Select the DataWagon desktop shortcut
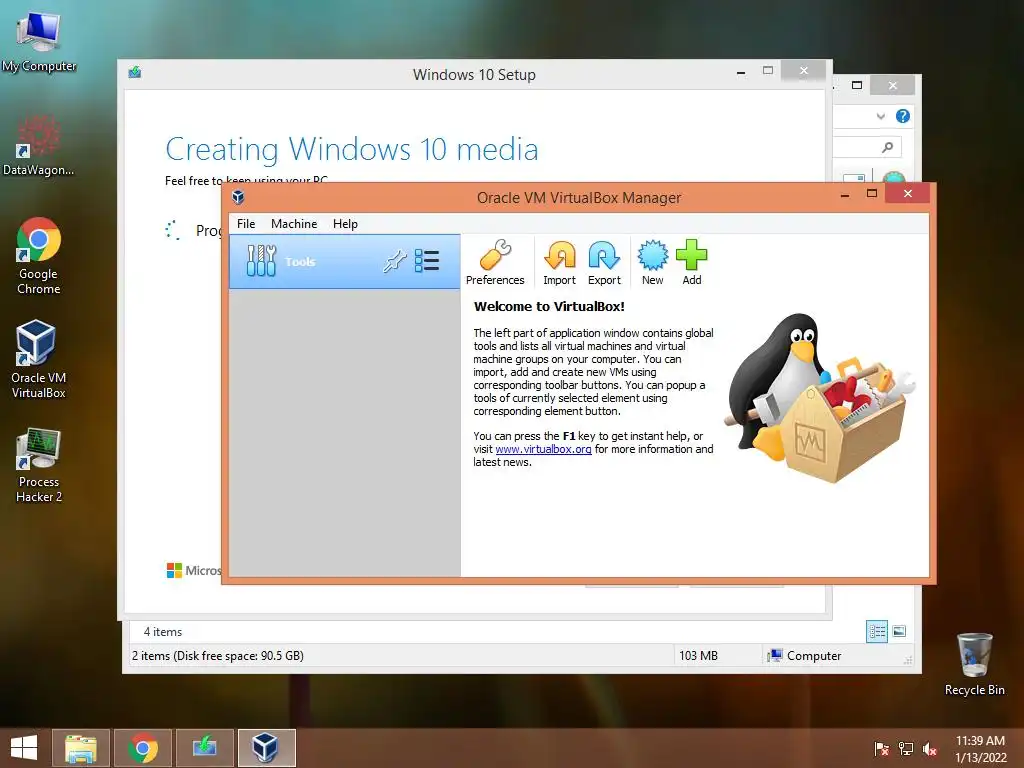The image size is (1024, 768). [x=39, y=145]
